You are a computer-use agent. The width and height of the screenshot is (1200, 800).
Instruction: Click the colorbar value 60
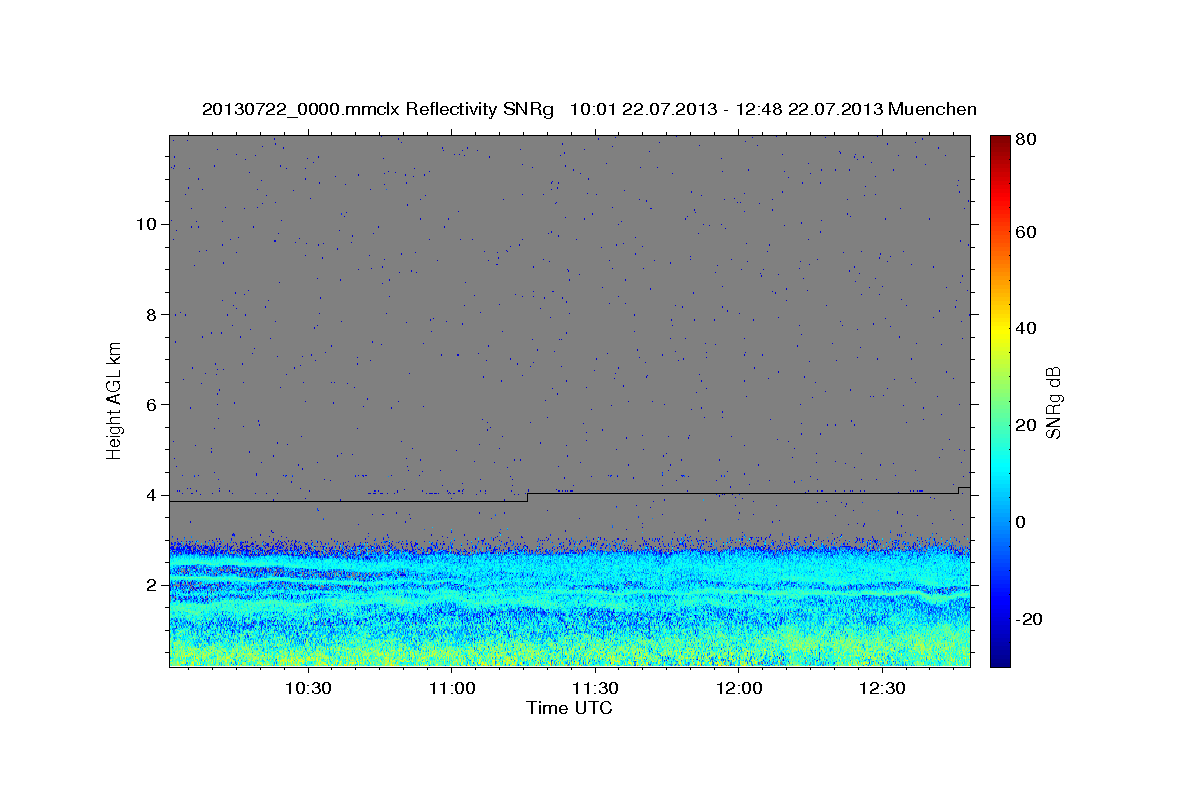pos(1027,232)
